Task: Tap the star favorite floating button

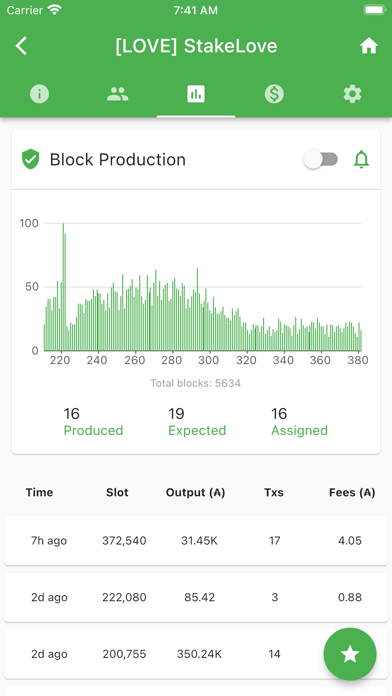Action: [350, 654]
